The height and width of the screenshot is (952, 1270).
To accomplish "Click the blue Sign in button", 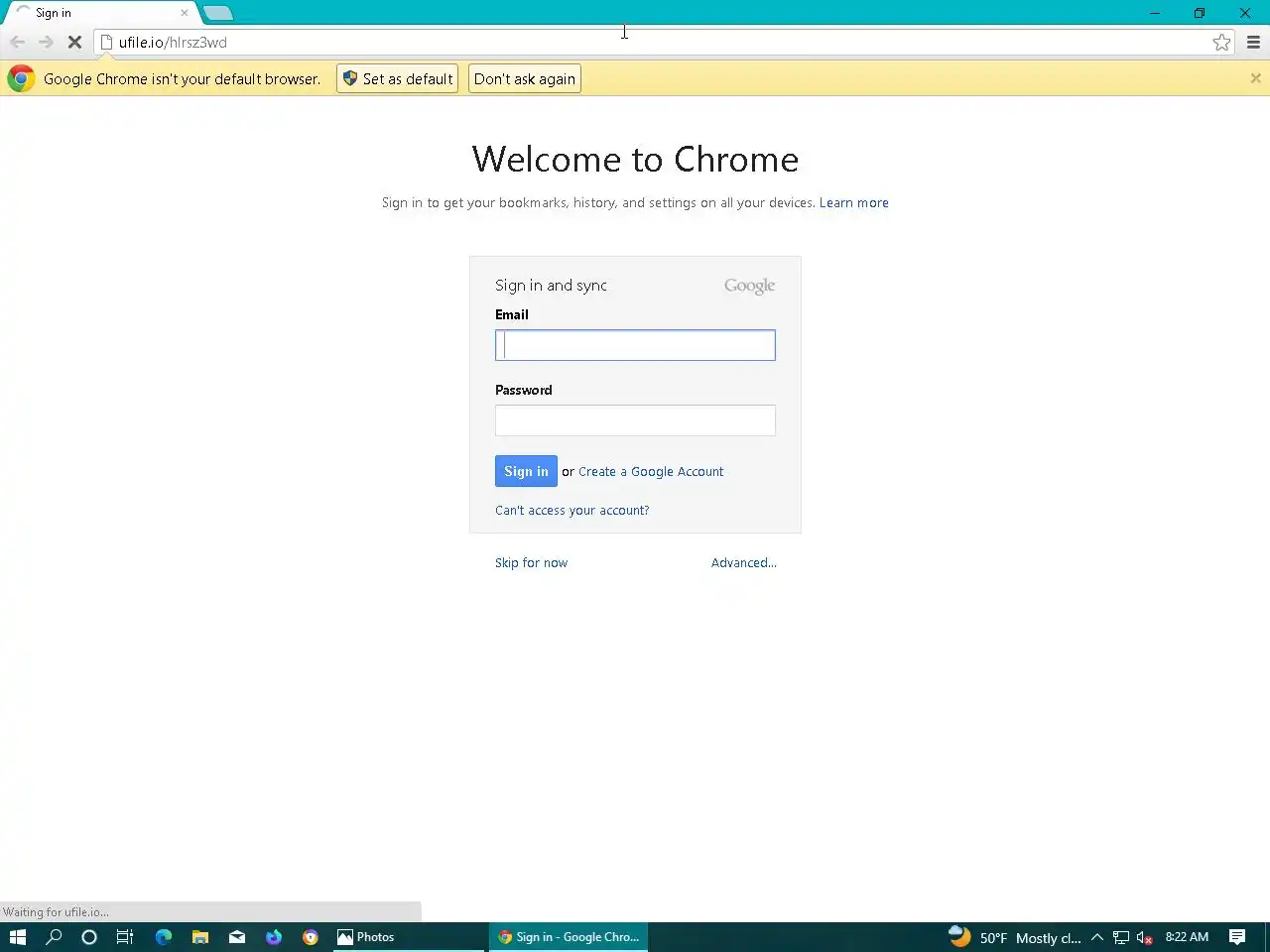I will point(526,471).
